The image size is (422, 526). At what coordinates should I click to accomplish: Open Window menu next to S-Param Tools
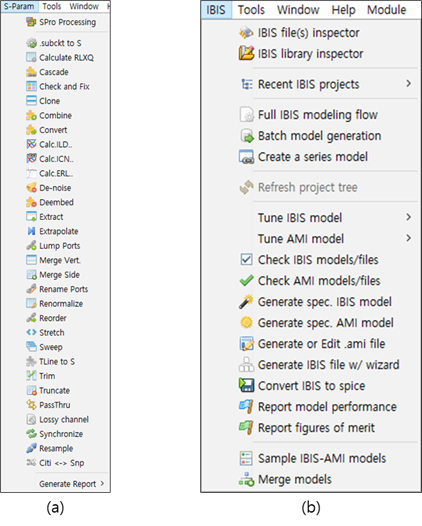[x=84, y=6]
